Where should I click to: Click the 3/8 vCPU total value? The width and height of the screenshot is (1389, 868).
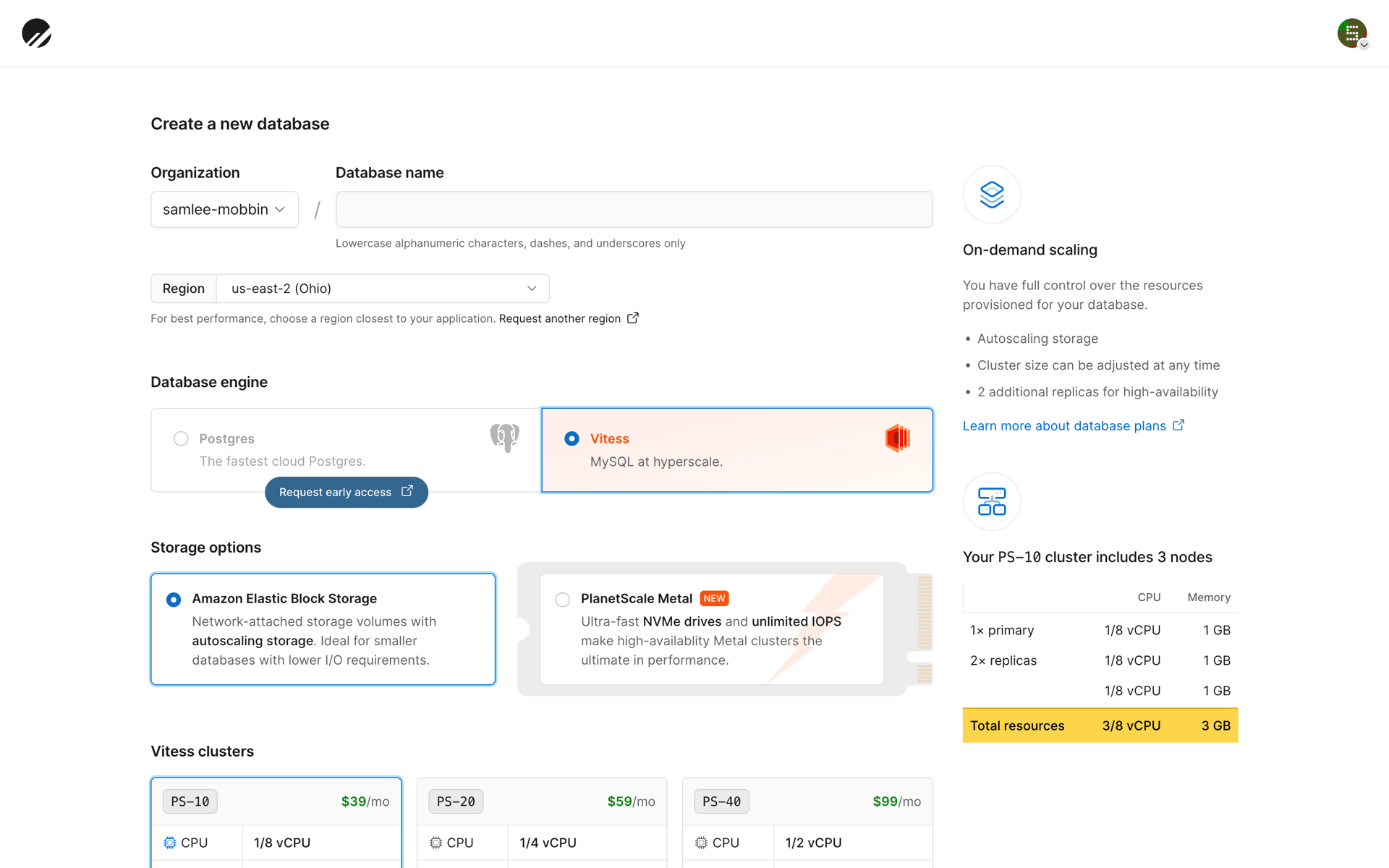[1131, 726]
